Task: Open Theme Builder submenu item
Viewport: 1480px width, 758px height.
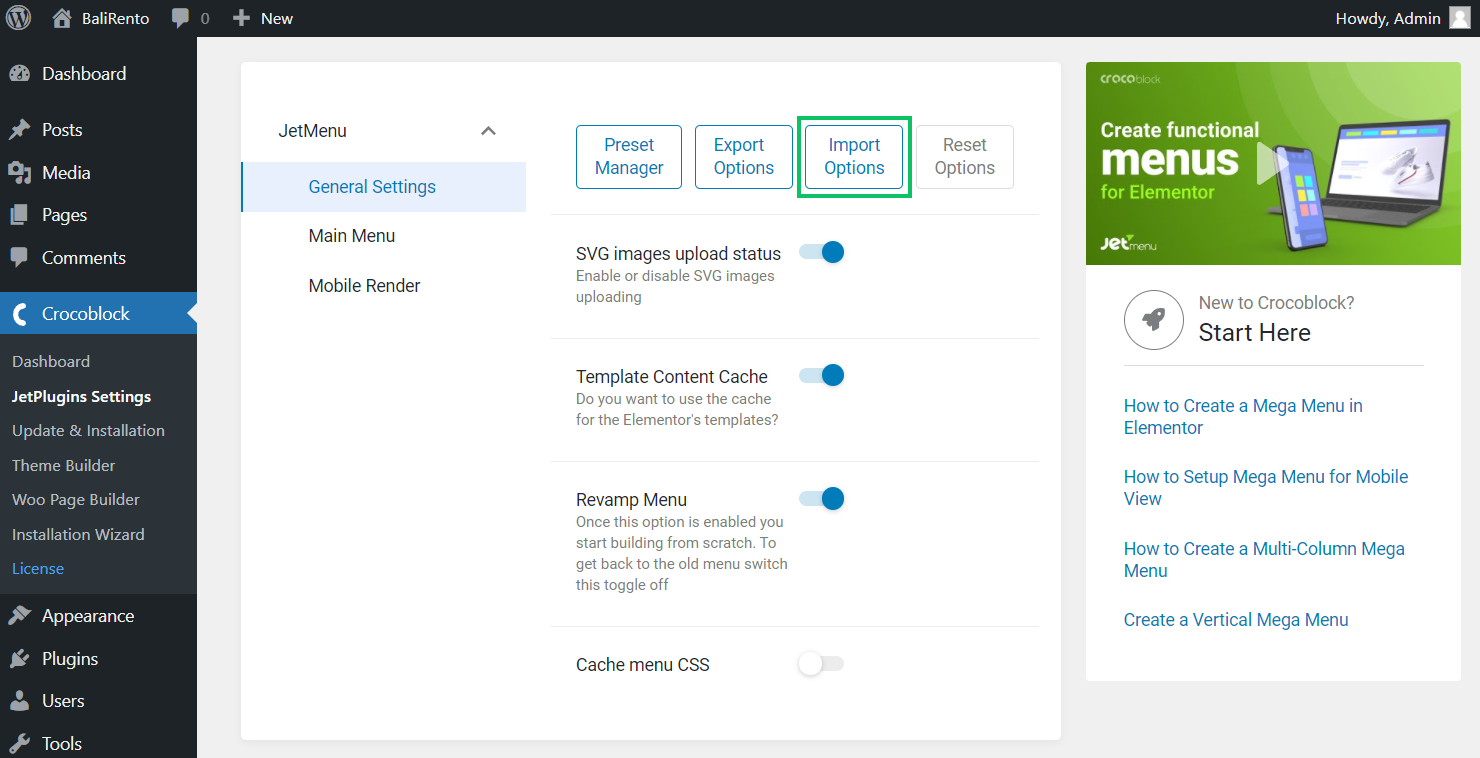Action: coord(64,466)
